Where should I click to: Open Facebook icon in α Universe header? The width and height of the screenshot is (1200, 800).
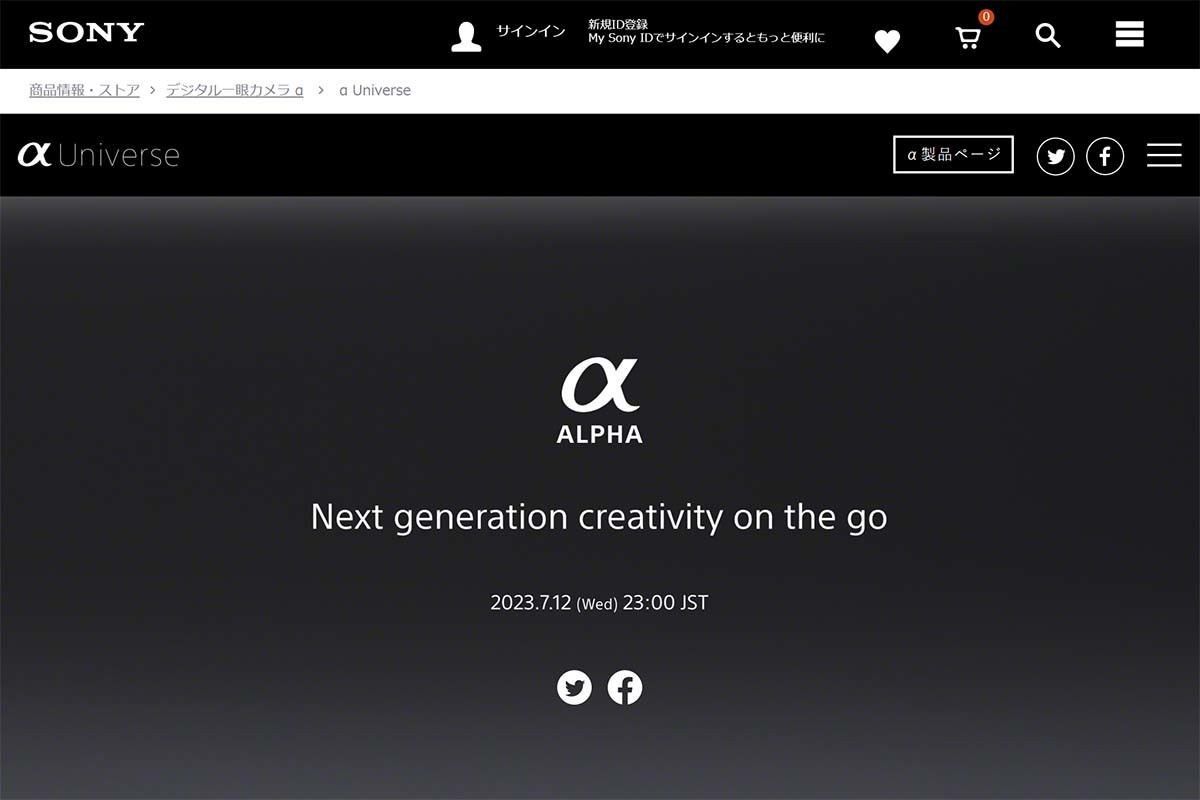click(x=1105, y=156)
